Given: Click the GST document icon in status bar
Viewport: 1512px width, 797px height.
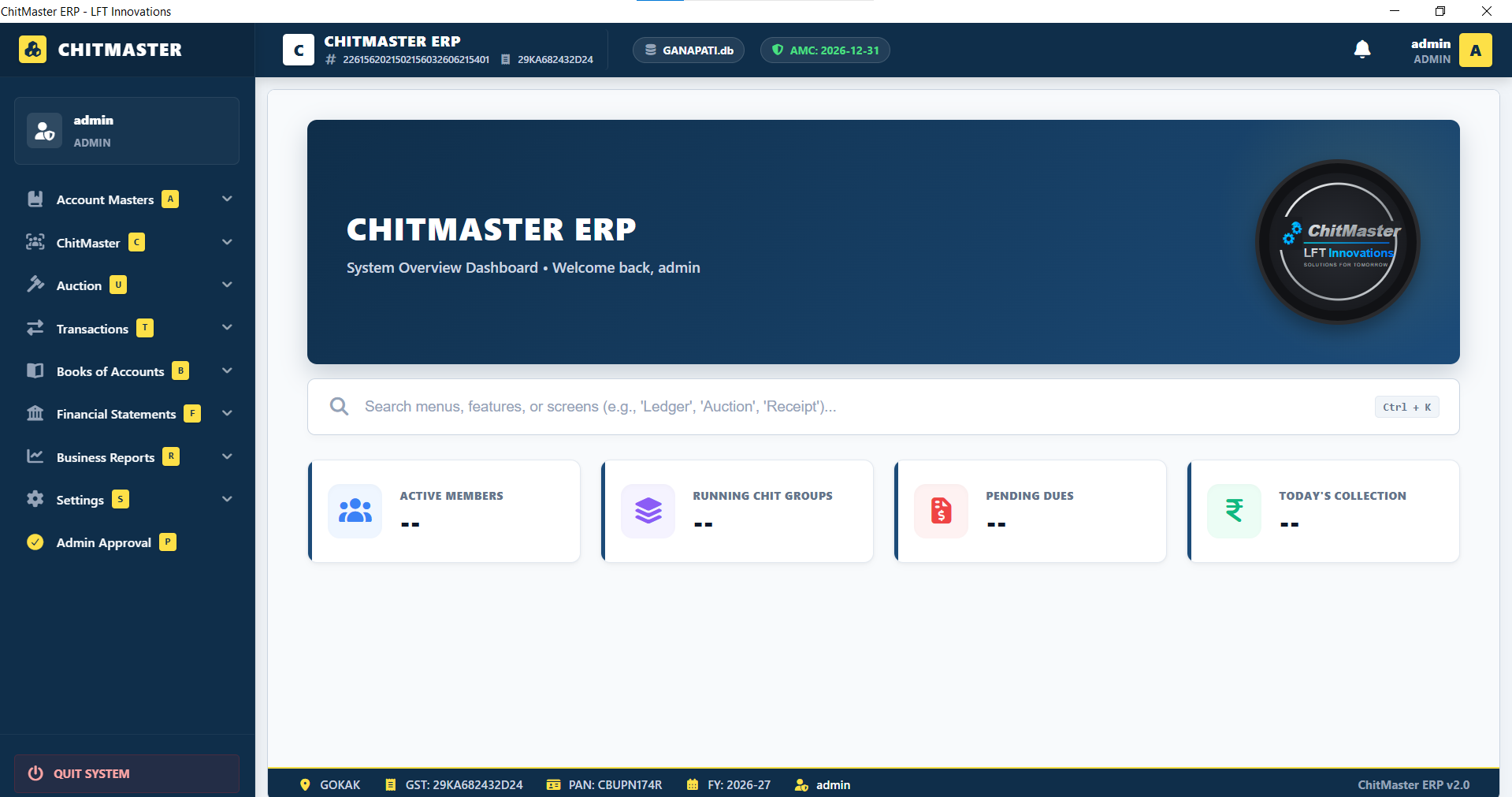Looking at the screenshot, I should click(x=390, y=785).
